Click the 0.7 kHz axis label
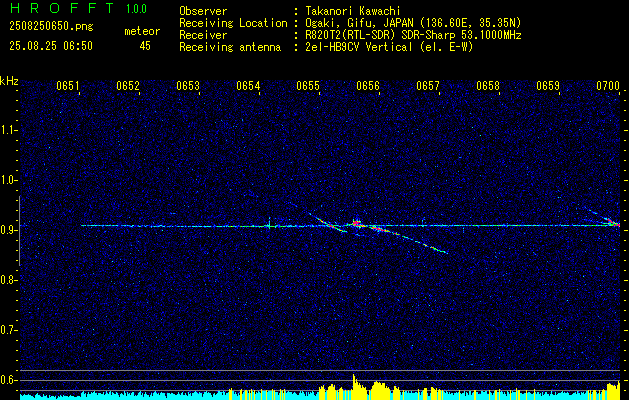The height and width of the screenshot is (400, 629). pyautogui.click(x=7, y=330)
